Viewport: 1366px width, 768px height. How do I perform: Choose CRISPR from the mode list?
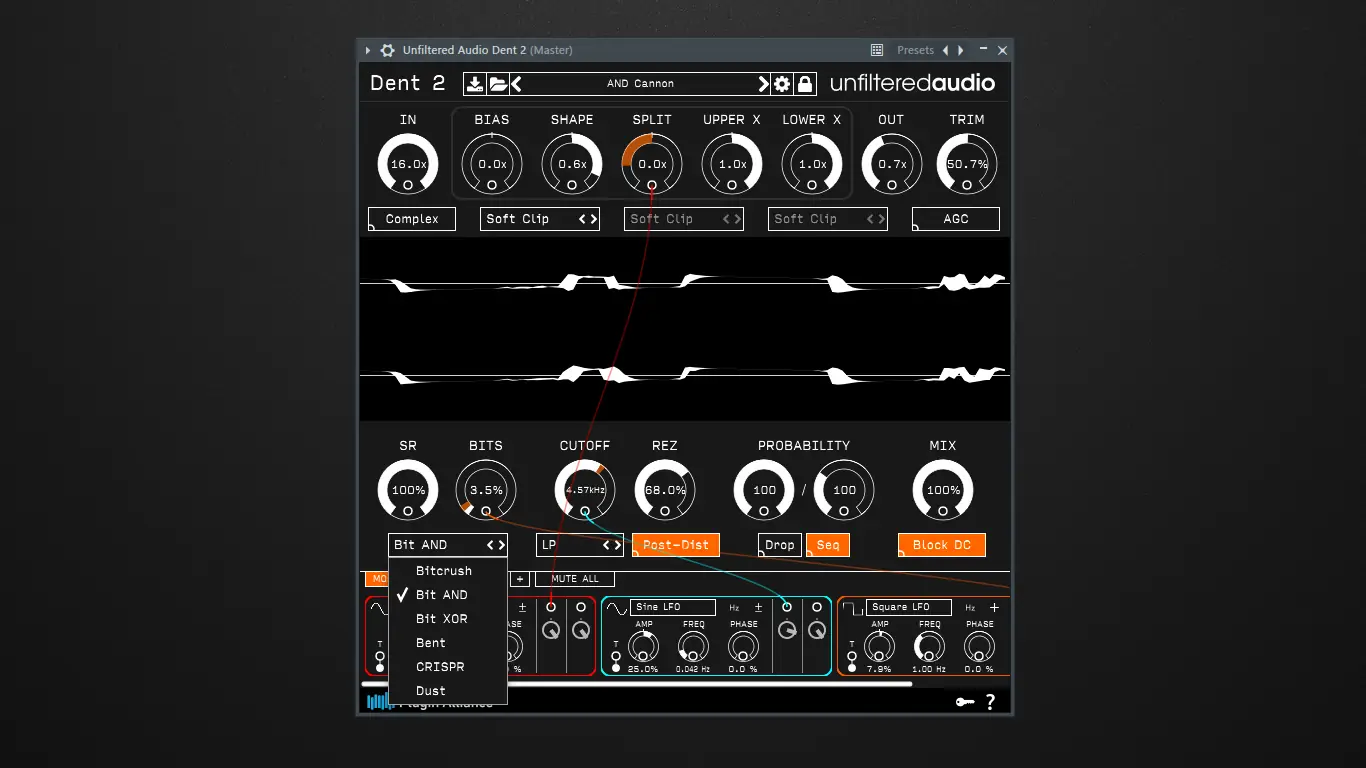point(448,667)
